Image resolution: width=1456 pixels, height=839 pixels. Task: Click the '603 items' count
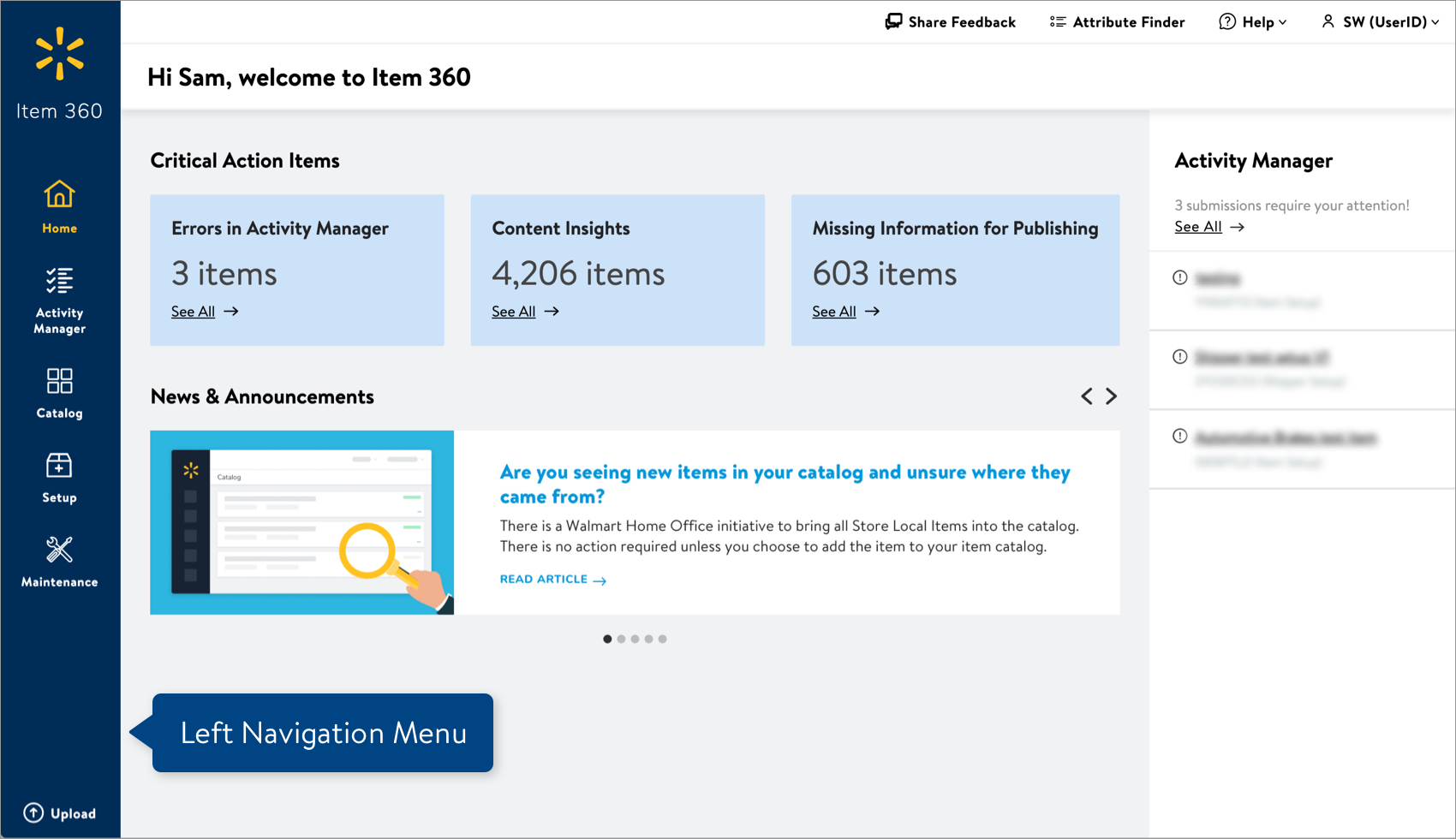click(x=885, y=274)
